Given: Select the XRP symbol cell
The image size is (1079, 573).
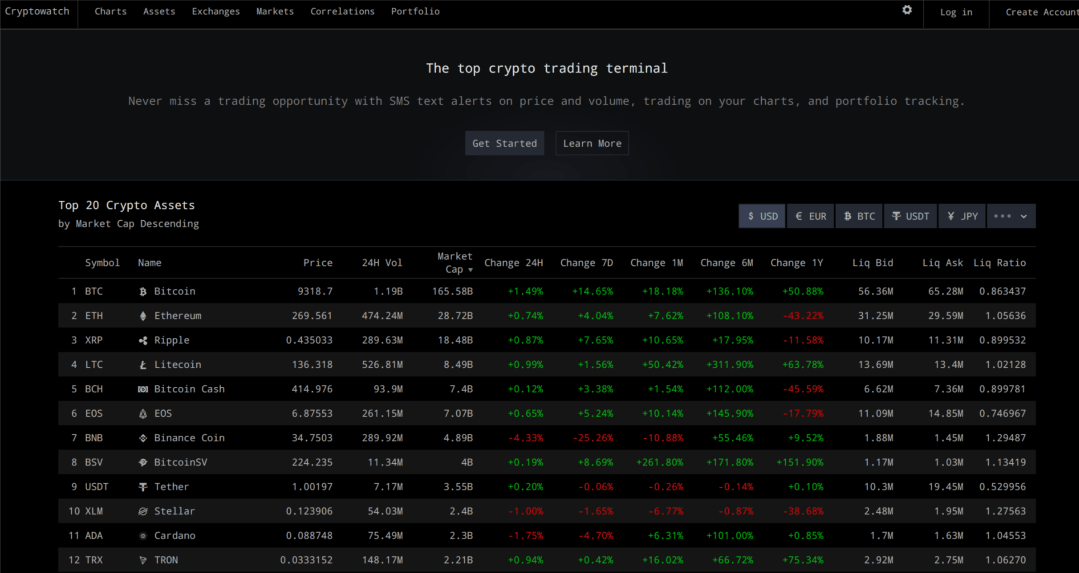Looking at the screenshot, I should 94,340.
